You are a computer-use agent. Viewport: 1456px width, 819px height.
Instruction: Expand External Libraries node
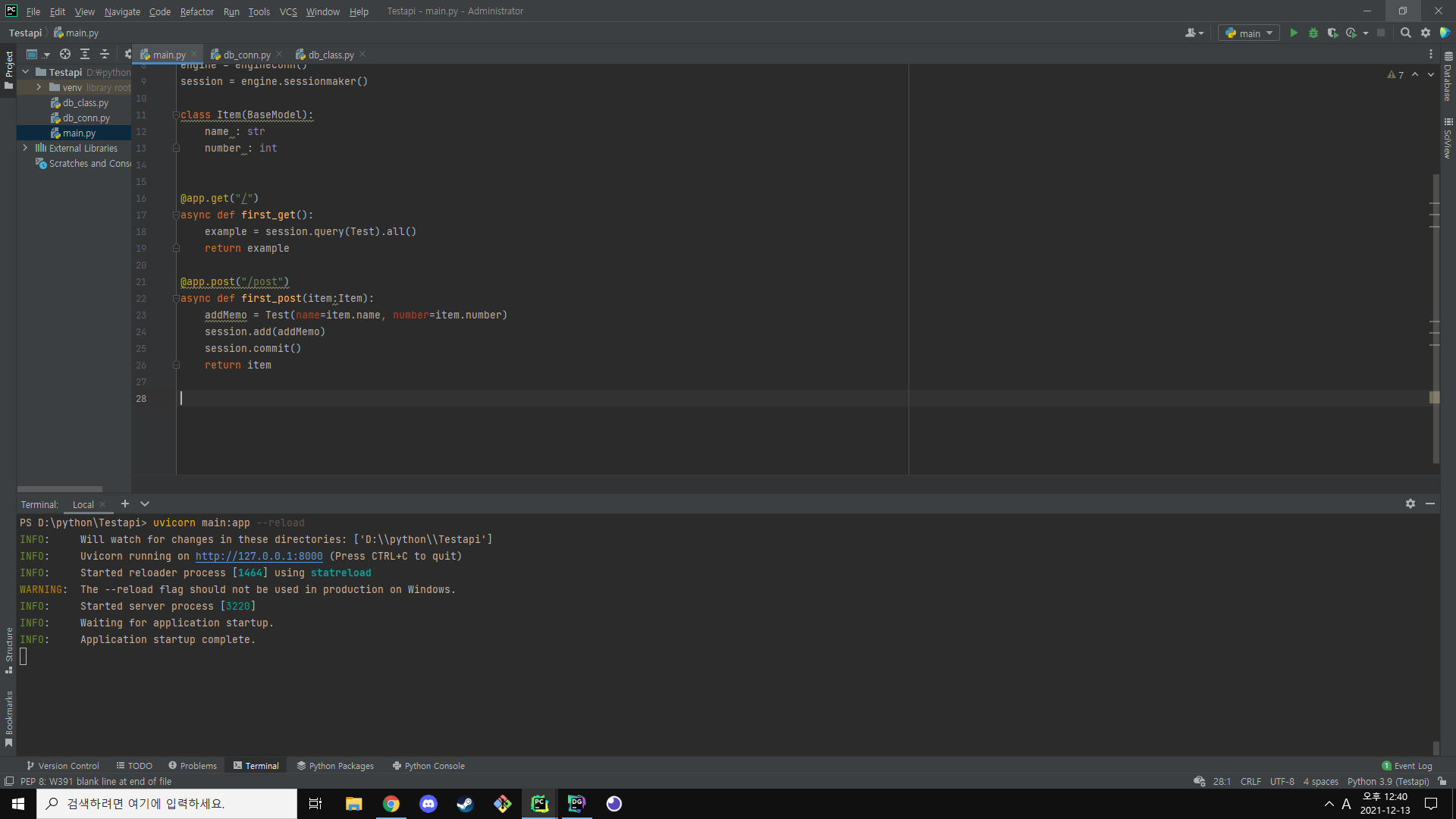pyautogui.click(x=25, y=148)
